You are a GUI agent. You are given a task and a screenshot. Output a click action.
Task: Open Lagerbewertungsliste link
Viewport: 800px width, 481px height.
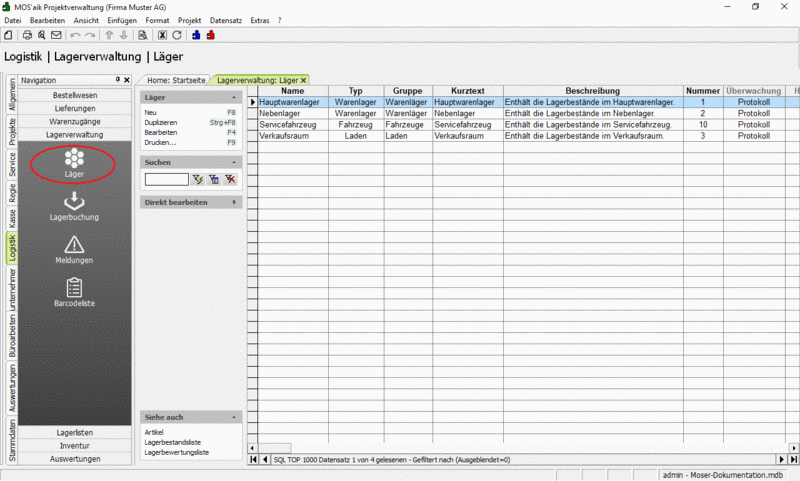pyautogui.click(x=177, y=452)
